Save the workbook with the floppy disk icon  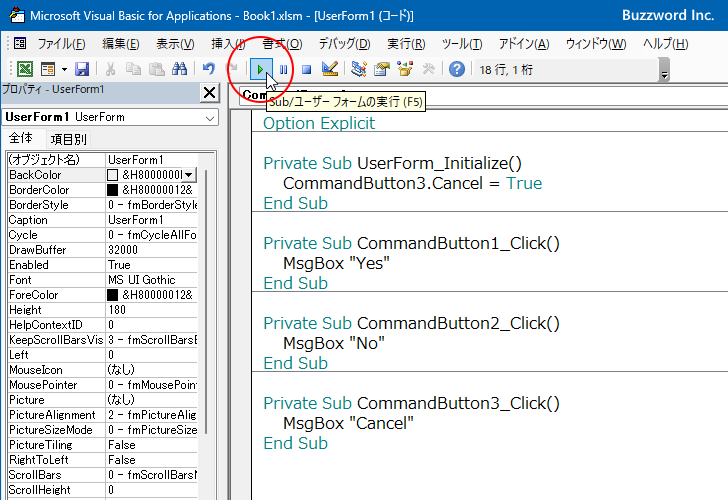pyautogui.click(x=82, y=69)
